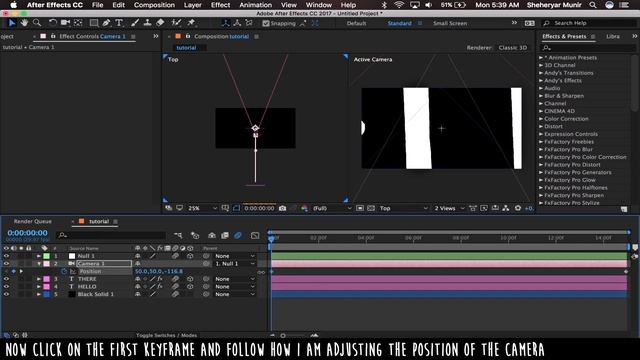Screen dimensions: 640x360
Task: Expand the Null 1 layer properties
Action: [x=39, y=256]
